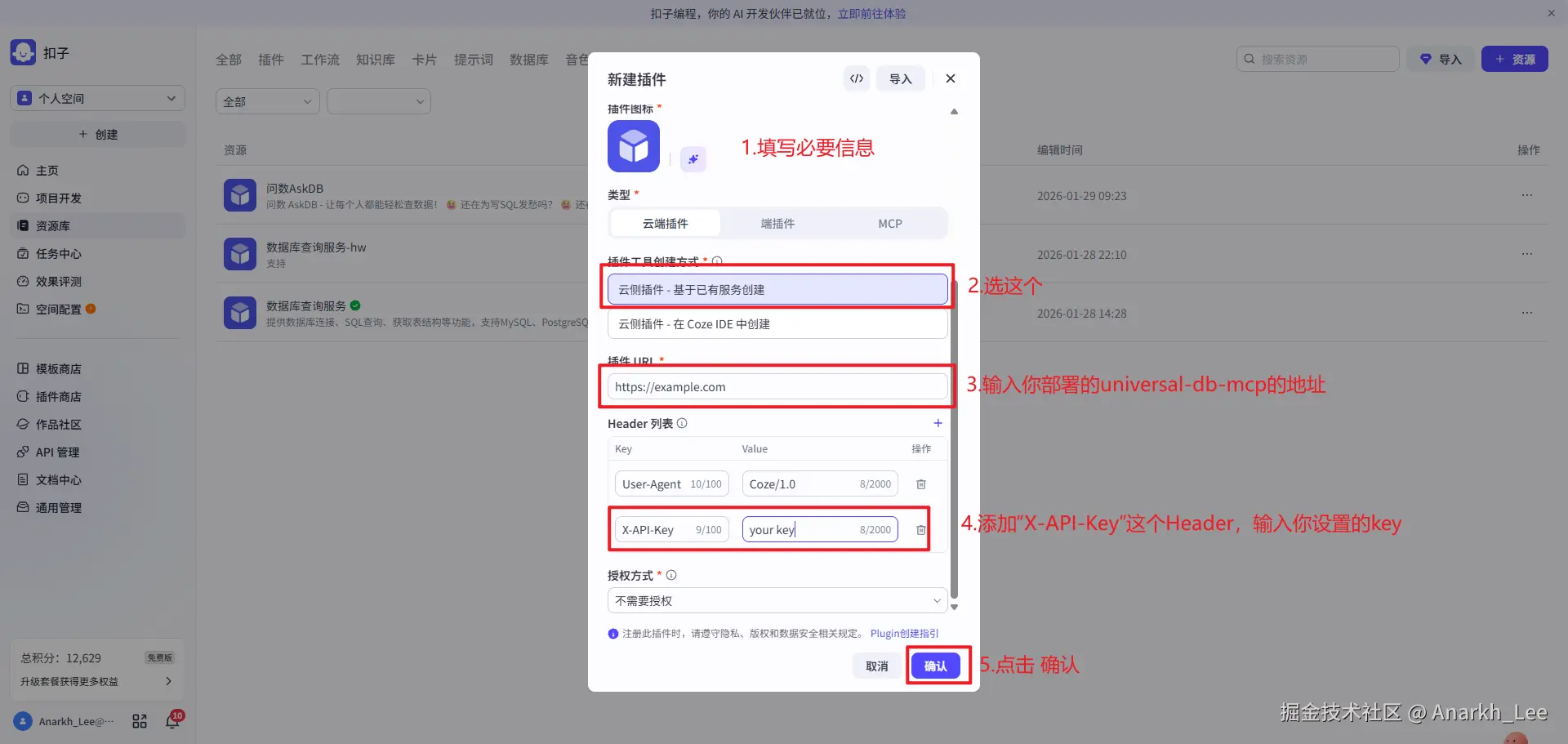Screen dimensions: 1568x744
Task: Select the MCP type option
Action: (x=890, y=224)
